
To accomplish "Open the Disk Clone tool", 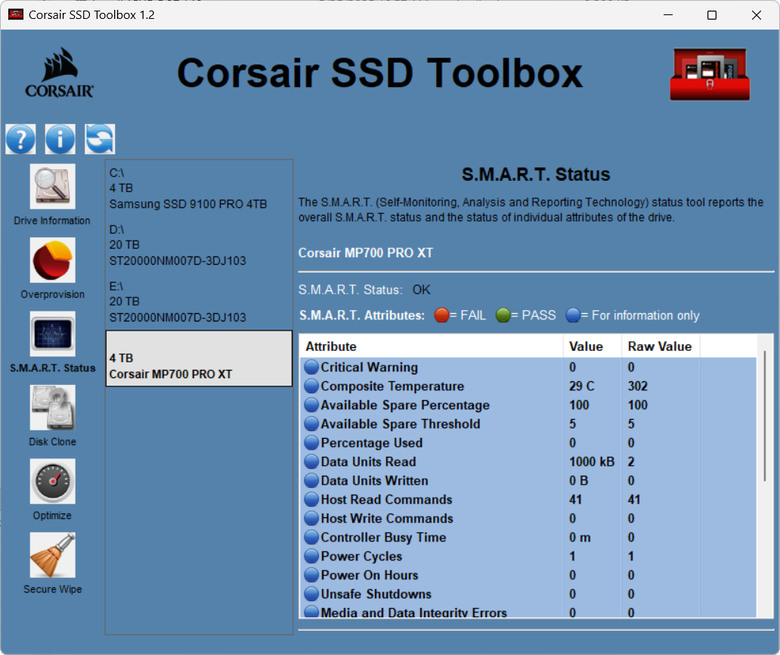I will (x=52, y=407).
